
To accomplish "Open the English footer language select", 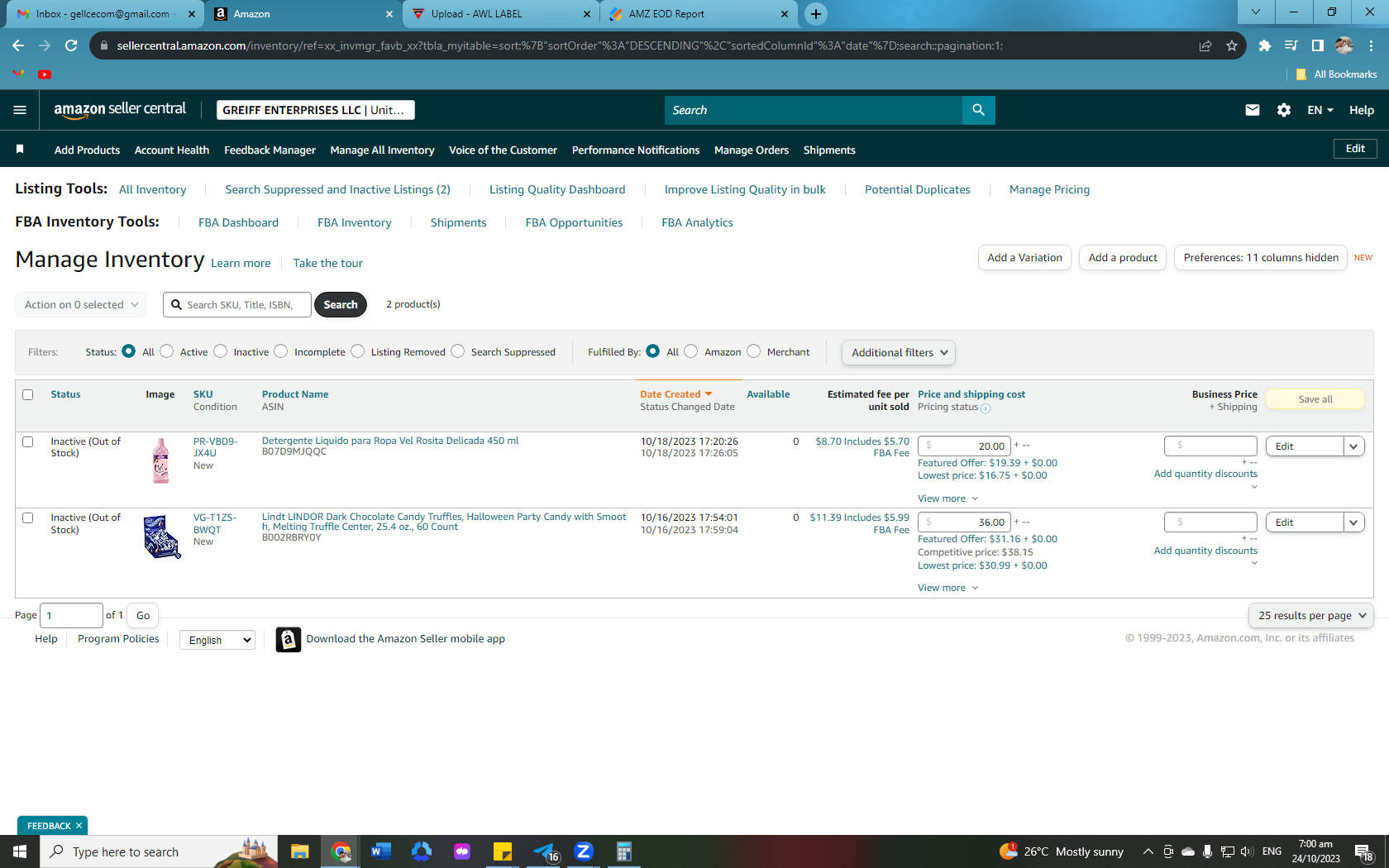I will point(217,640).
